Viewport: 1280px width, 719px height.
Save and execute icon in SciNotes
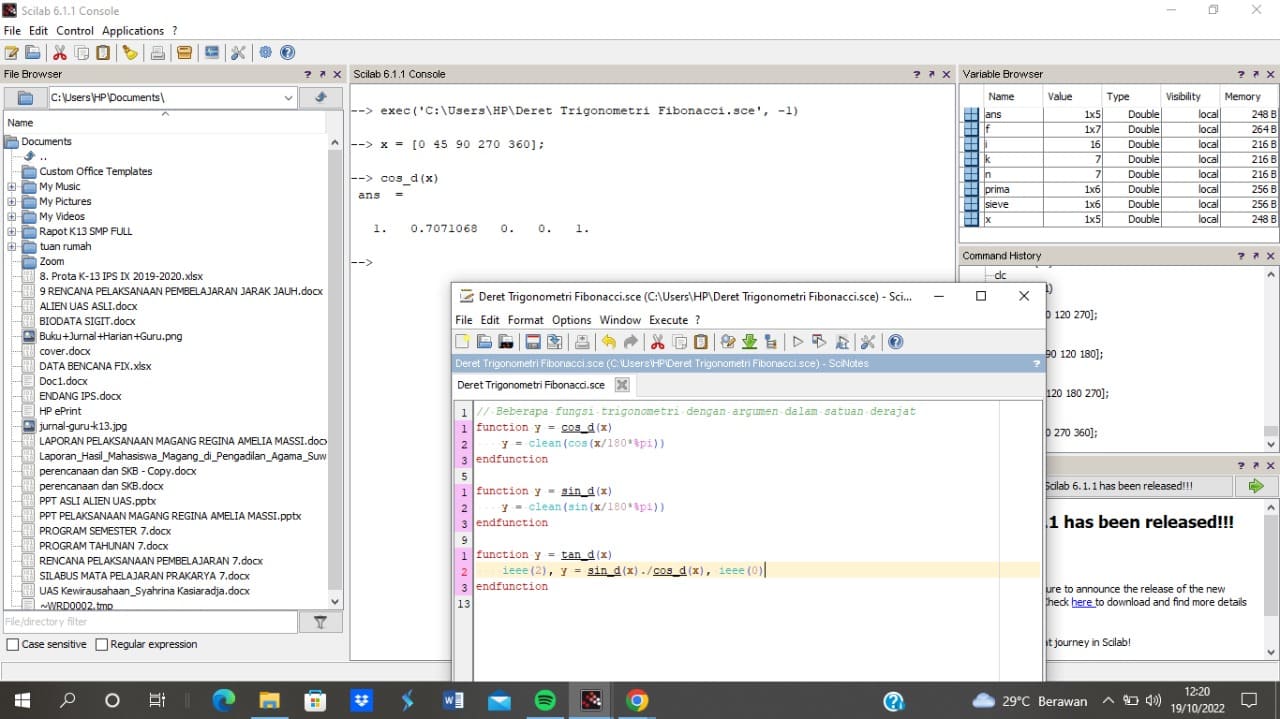coord(819,342)
